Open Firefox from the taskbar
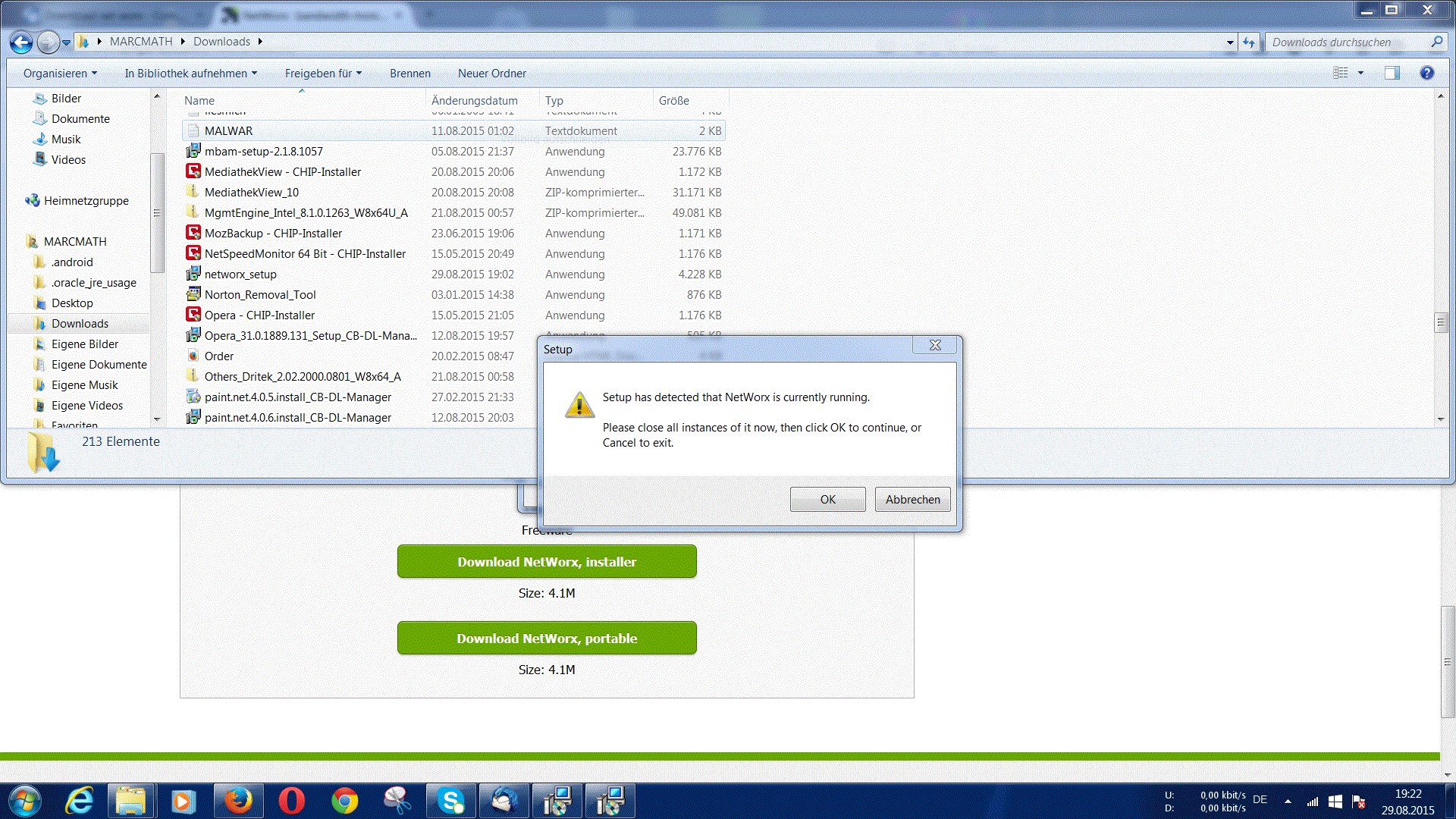Screen dimensions: 1456x819 point(238,801)
